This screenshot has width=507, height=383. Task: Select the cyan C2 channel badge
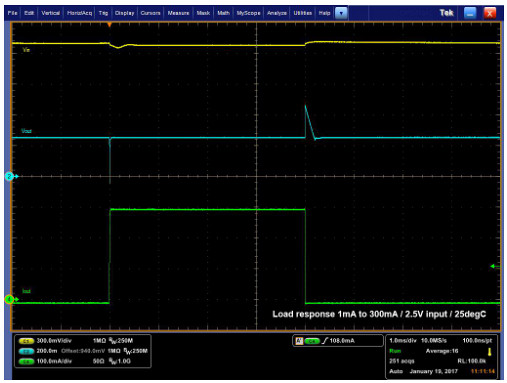tap(26, 351)
